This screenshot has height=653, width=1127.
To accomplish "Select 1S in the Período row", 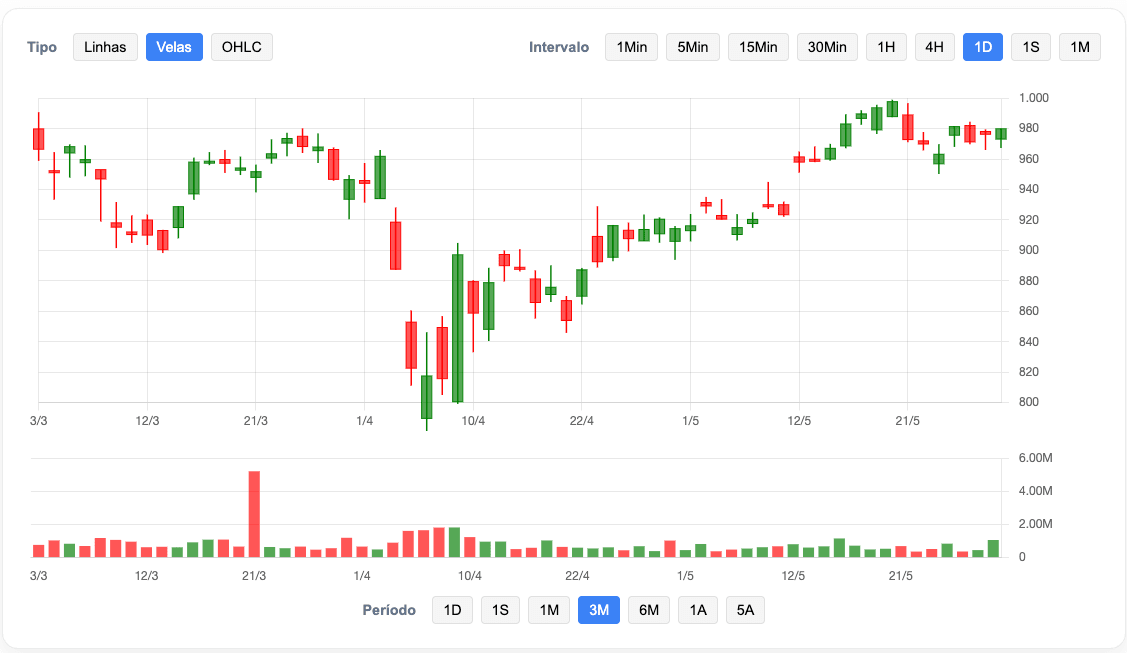I will pos(500,610).
